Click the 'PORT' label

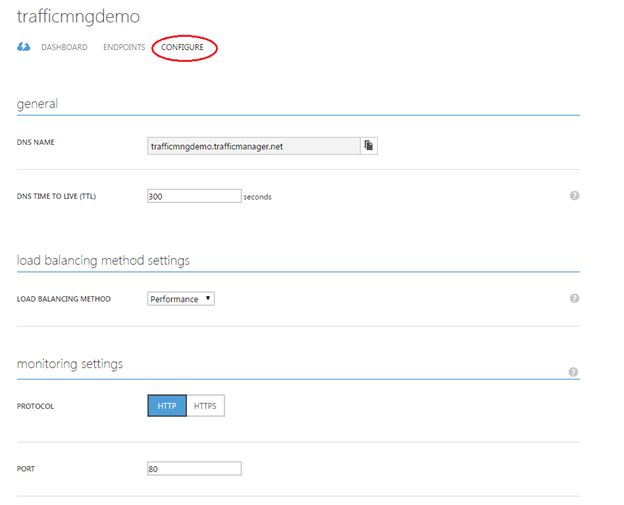tap(26, 469)
